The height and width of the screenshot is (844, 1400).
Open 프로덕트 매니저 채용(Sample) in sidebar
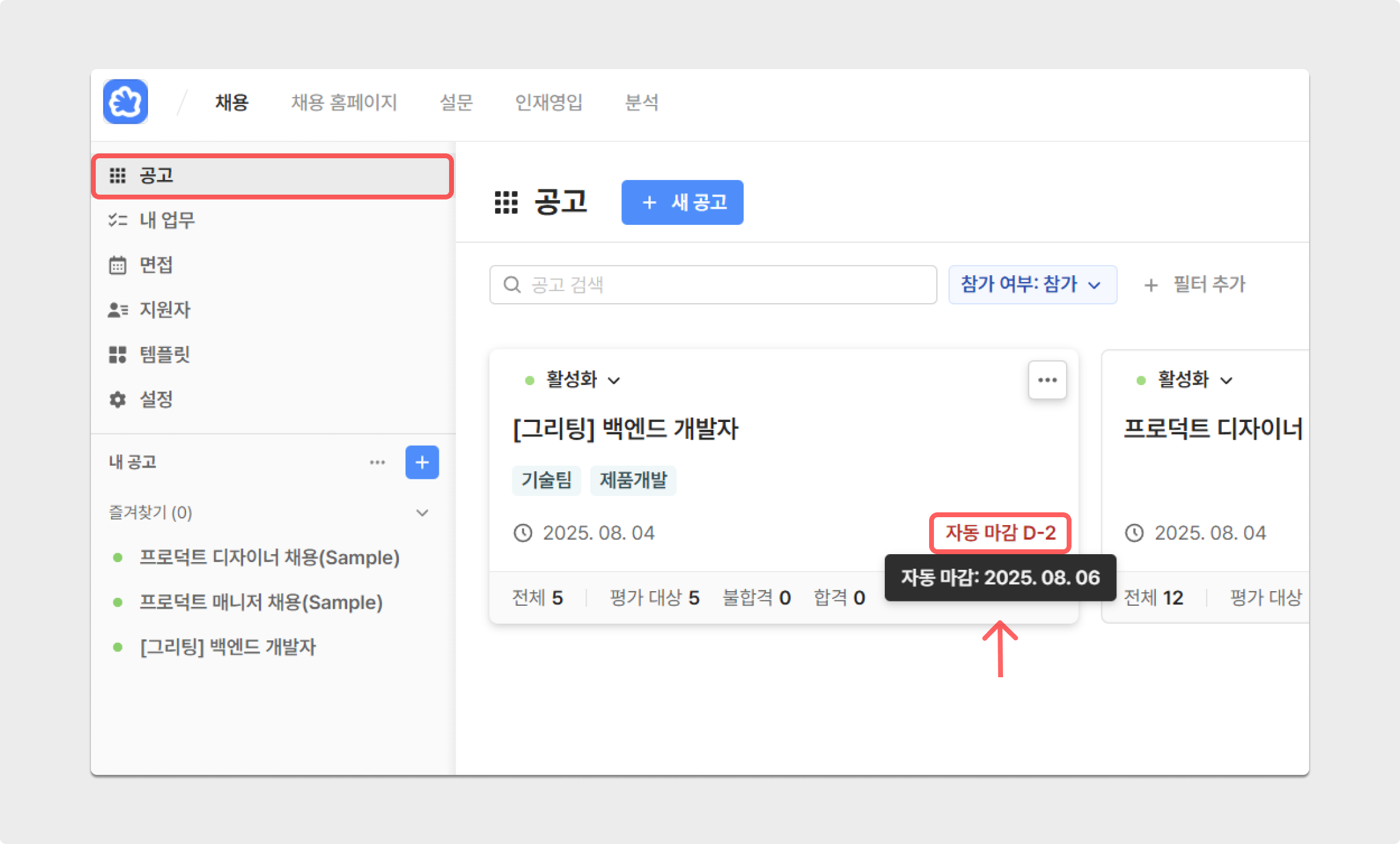(x=261, y=602)
